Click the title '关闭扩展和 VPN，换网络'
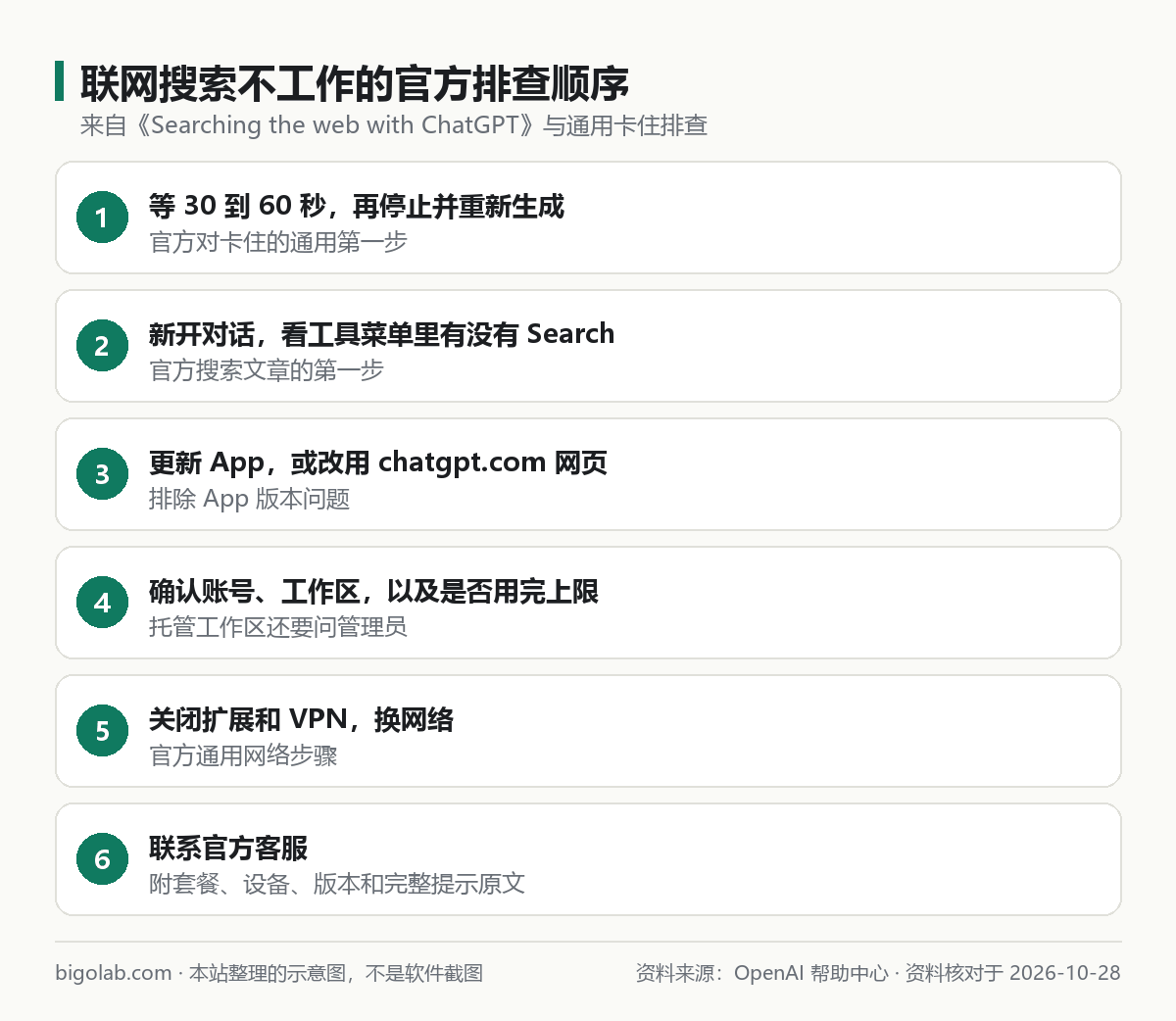The width and height of the screenshot is (1176, 1021). coord(302,719)
